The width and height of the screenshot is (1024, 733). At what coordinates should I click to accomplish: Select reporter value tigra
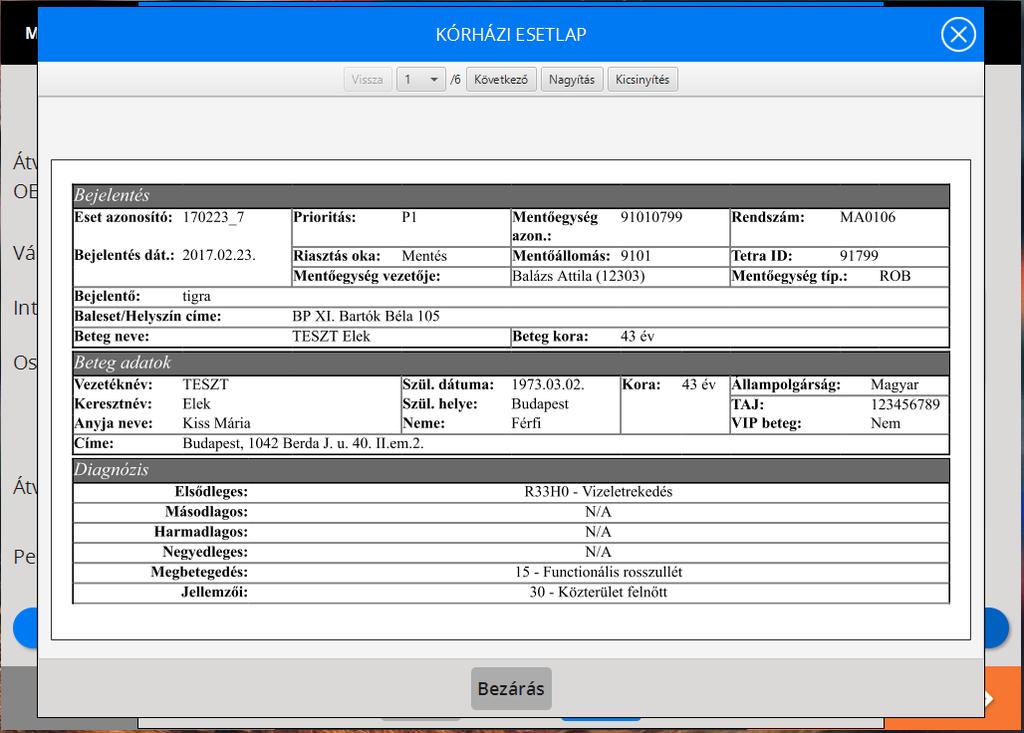[197, 297]
